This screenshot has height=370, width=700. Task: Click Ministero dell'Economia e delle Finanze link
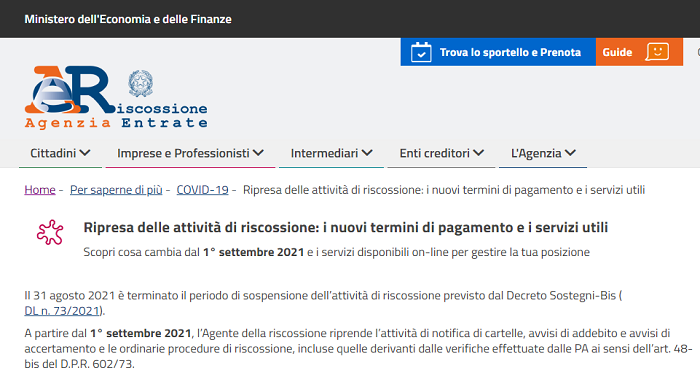pyautogui.click(x=128, y=19)
